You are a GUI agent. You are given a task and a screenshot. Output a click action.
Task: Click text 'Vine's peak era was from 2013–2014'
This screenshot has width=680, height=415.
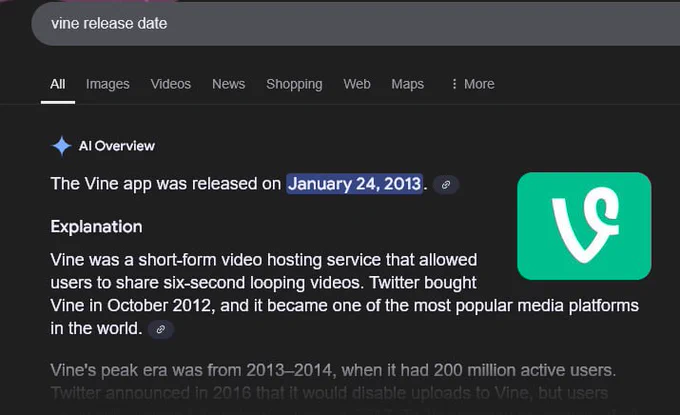tap(191, 370)
